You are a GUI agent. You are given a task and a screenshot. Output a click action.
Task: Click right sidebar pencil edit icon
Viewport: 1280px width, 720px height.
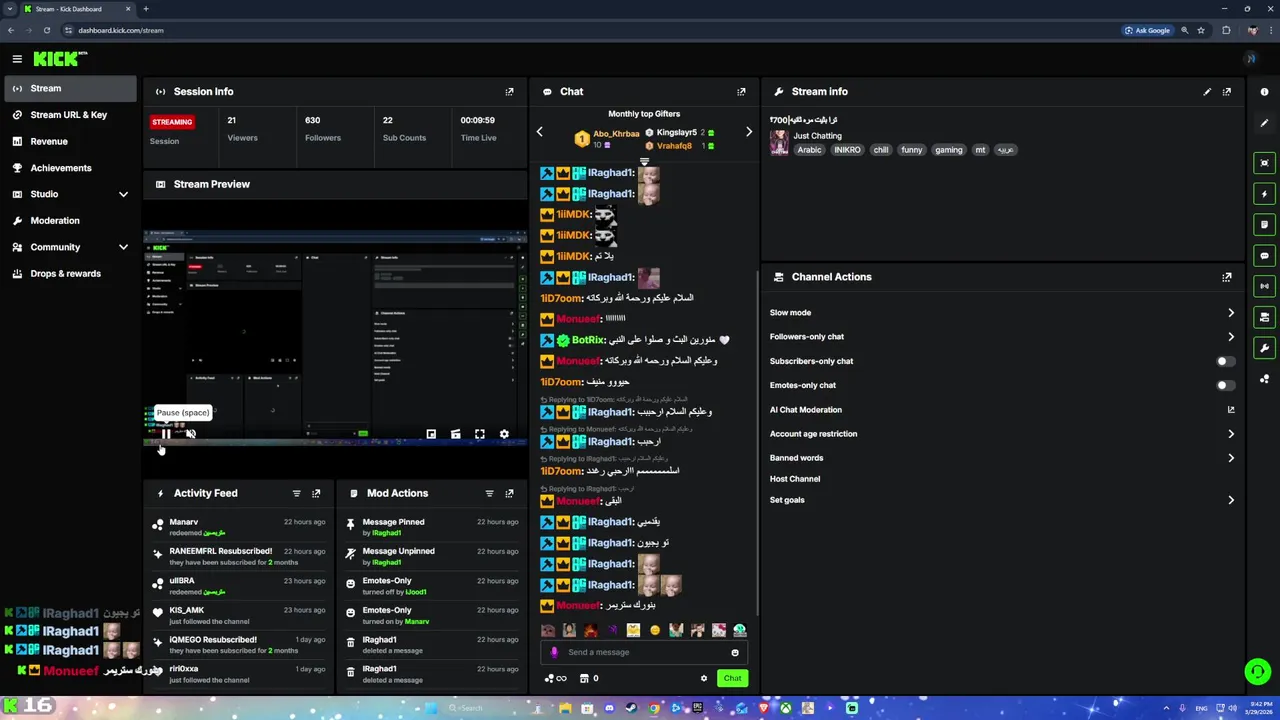[1265, 123]
